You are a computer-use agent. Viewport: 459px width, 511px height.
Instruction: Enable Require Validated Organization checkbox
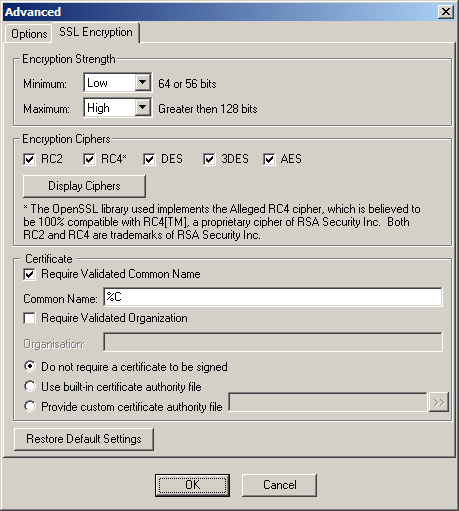[x=29, y=318]
